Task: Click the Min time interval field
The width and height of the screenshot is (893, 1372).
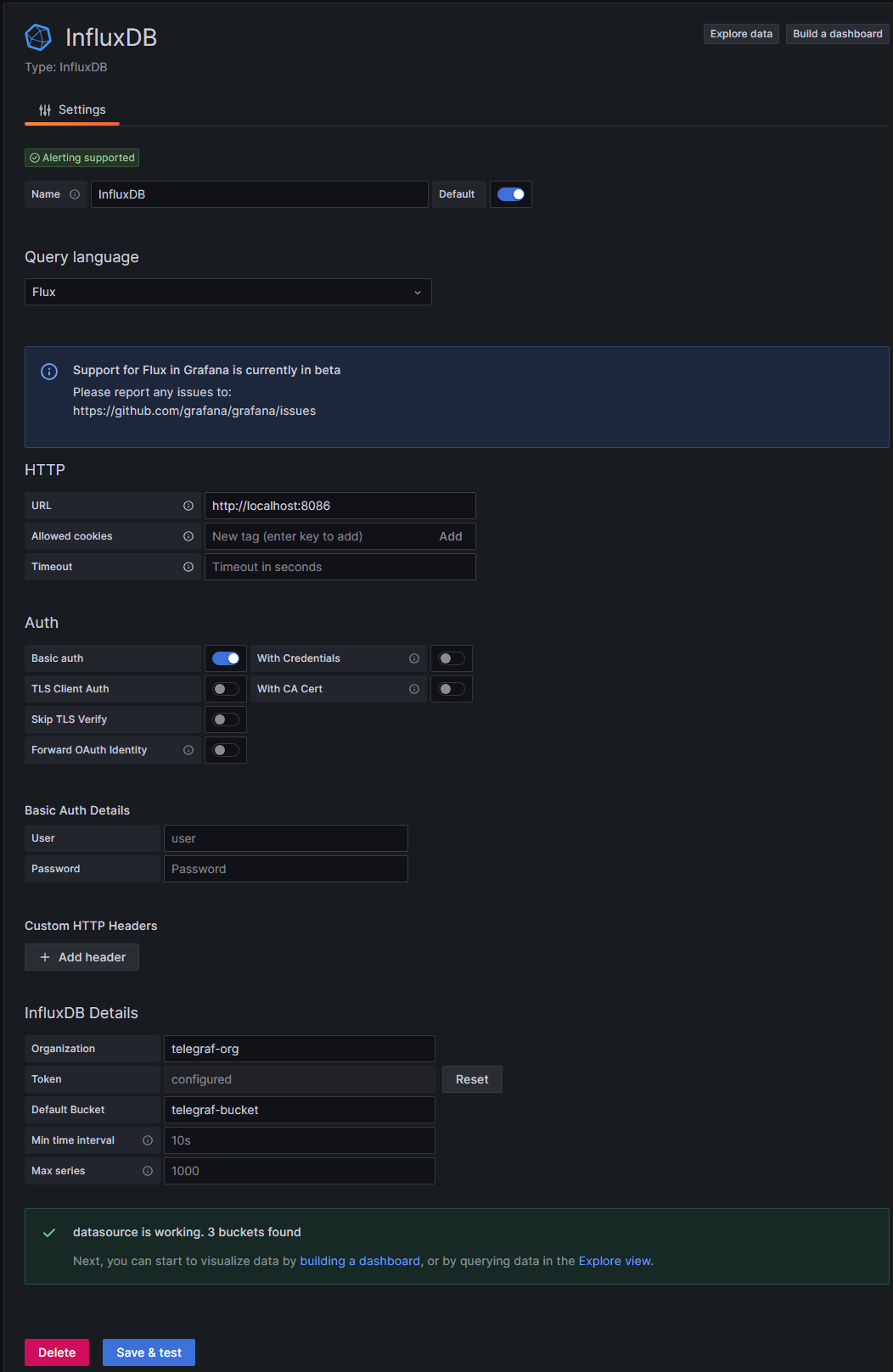Action: (x=300, y=1140)
